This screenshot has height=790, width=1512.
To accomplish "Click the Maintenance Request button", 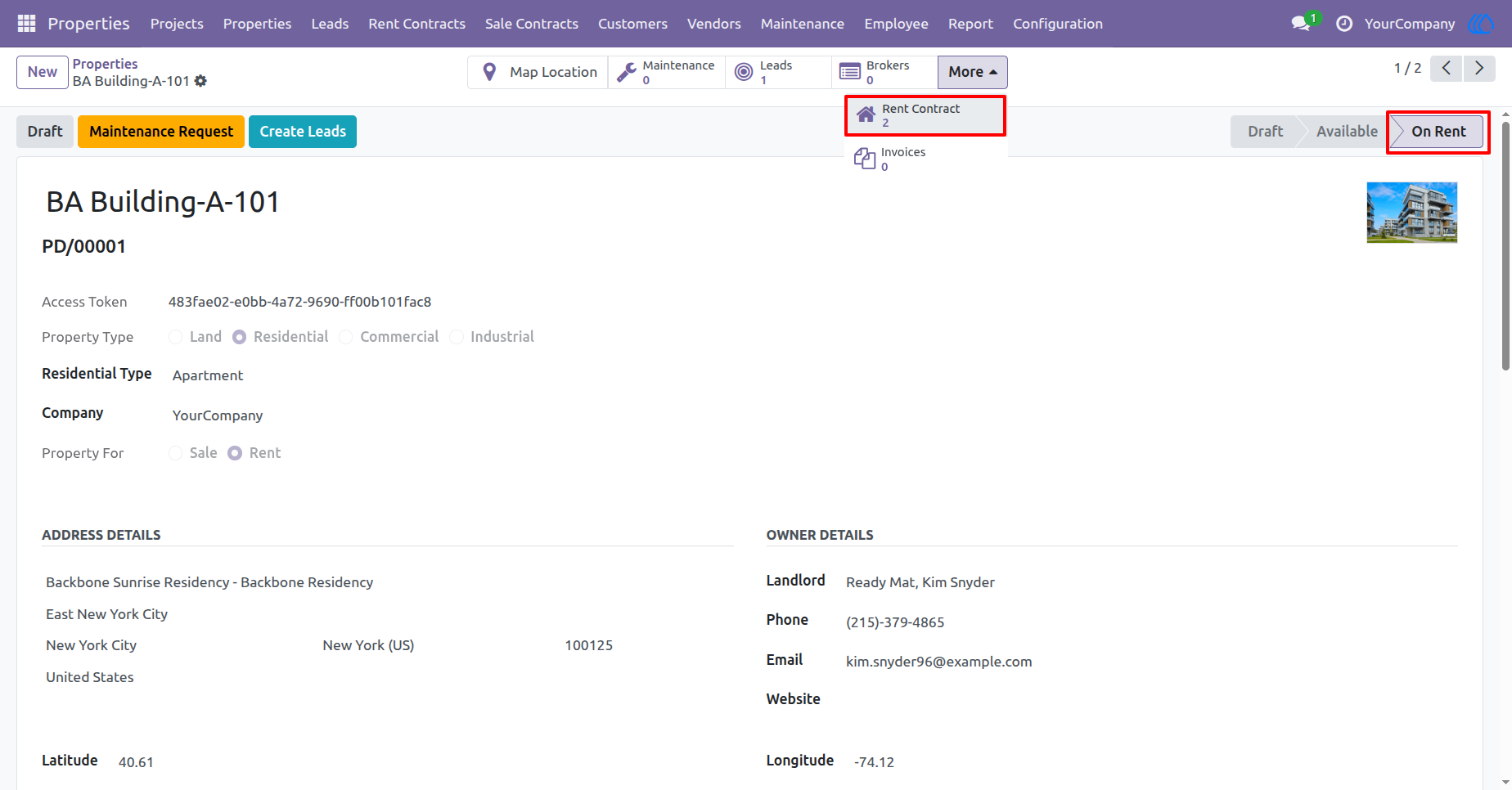I will [161, 132].
